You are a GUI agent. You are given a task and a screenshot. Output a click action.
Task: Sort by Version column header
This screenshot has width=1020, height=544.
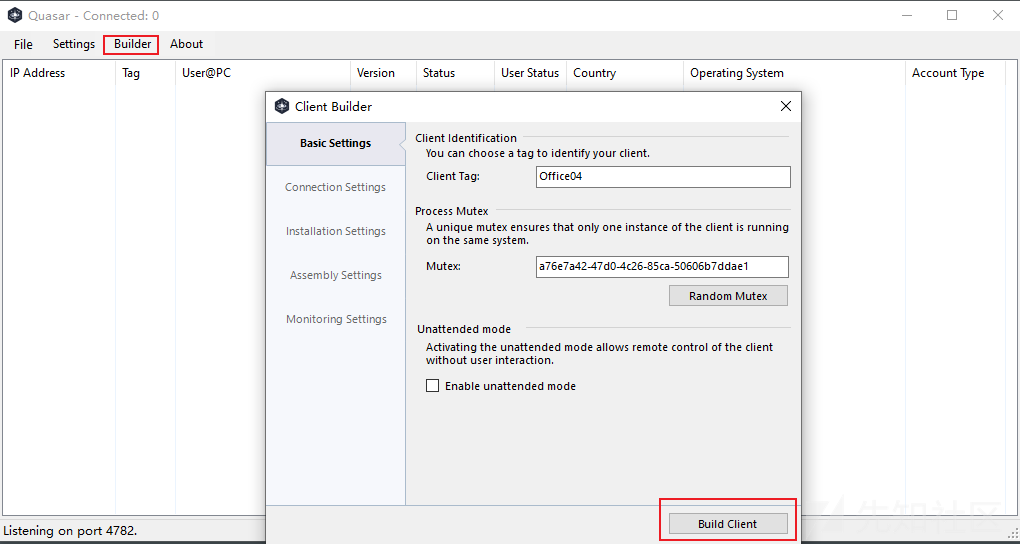[x=384, y=74]
